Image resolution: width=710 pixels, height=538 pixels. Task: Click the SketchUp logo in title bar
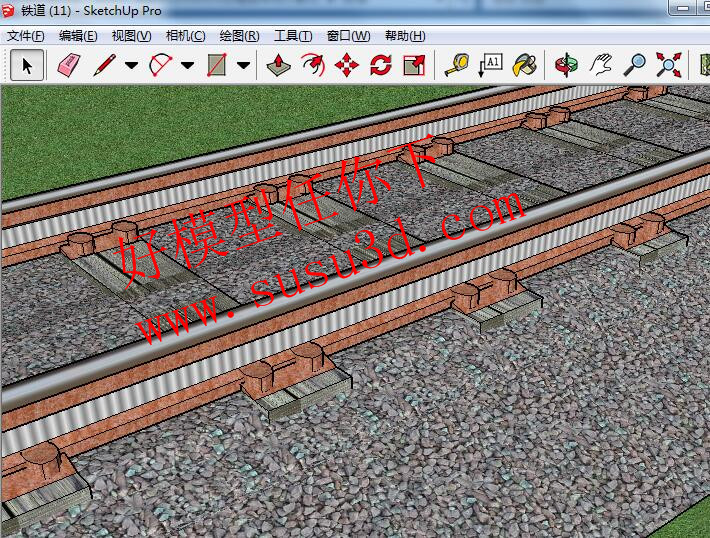point(8,10)
